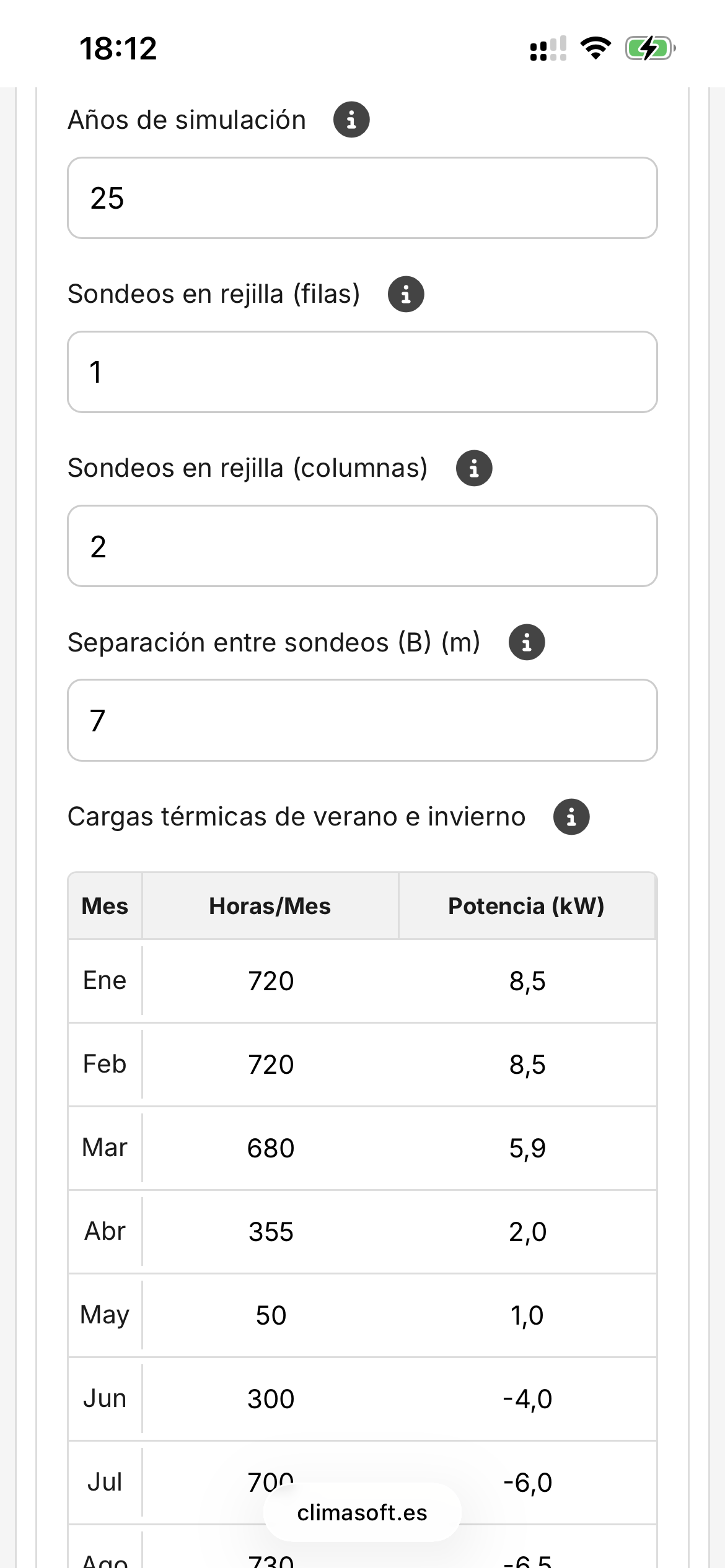The height and width of the screenshot is (1568, 725).
Task: Tap the status bar clock 18:12
Action: (118, 48)
